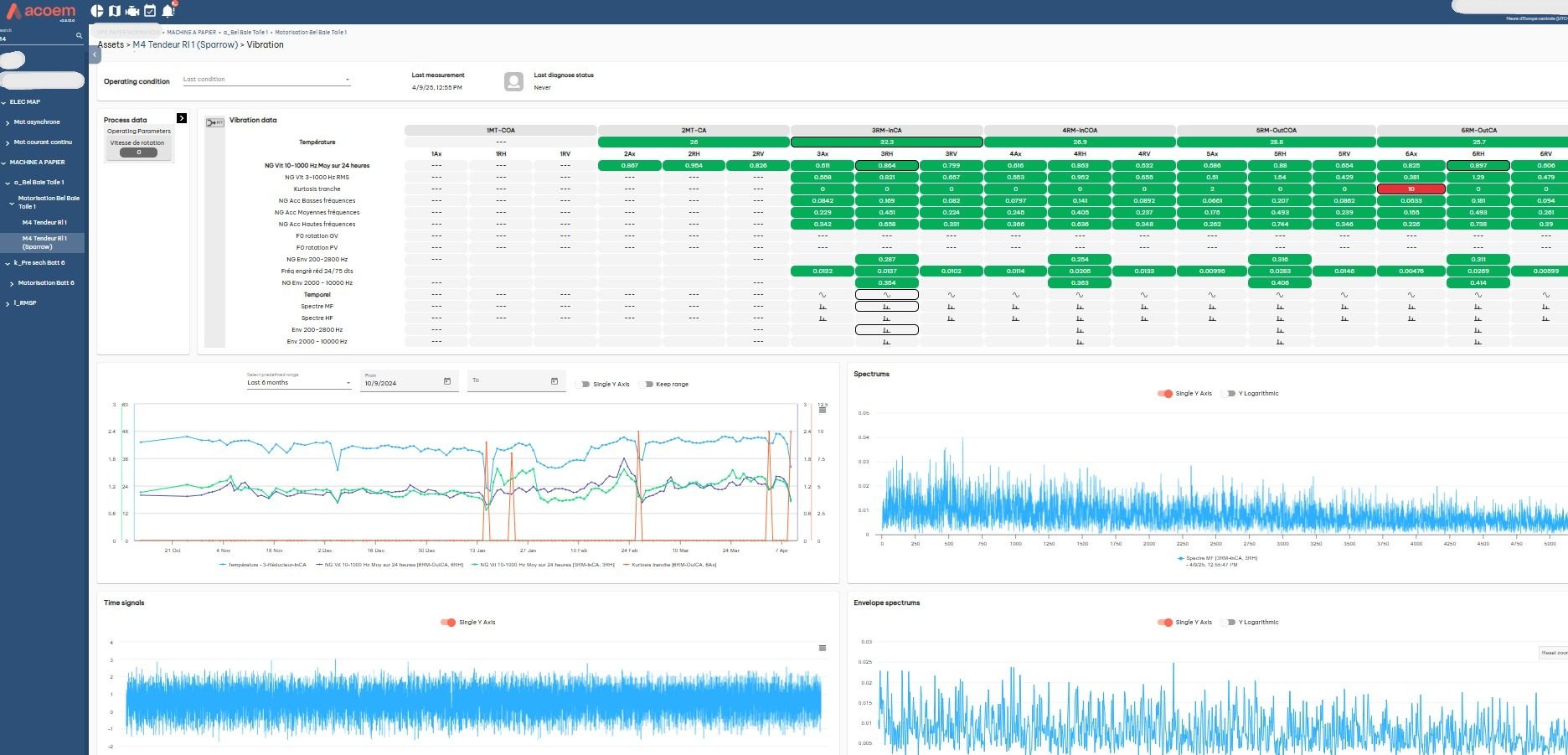Open the pie chart dashboard icon
The height and width of the screenshot is (755, 1568).
pos(97,11)
